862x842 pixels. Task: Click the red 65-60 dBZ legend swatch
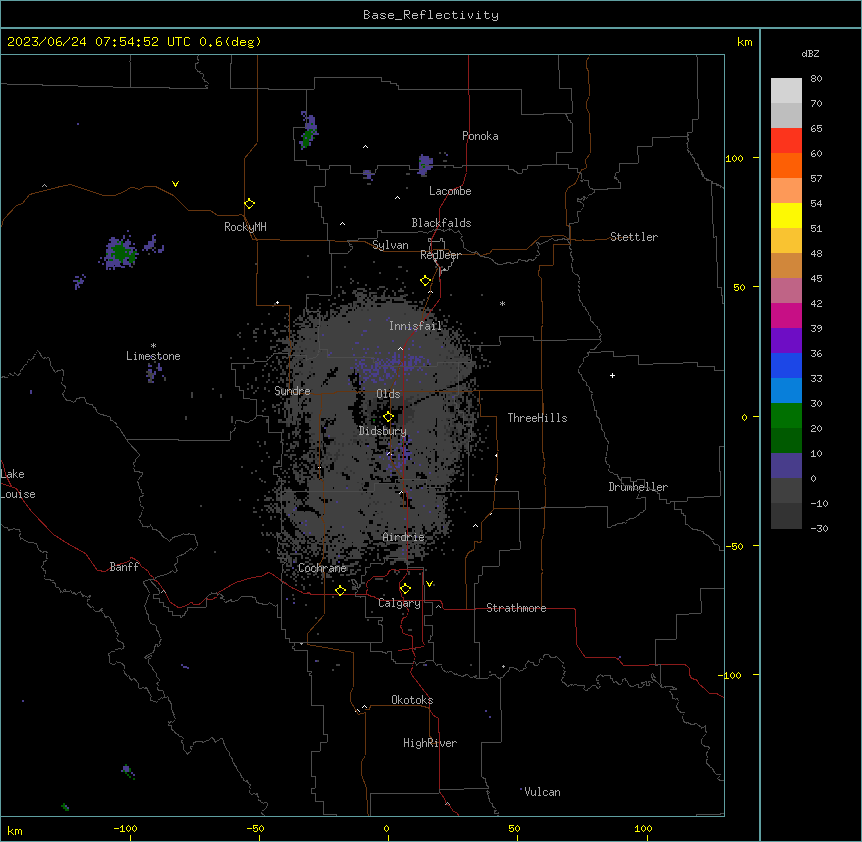pos(786,141)
